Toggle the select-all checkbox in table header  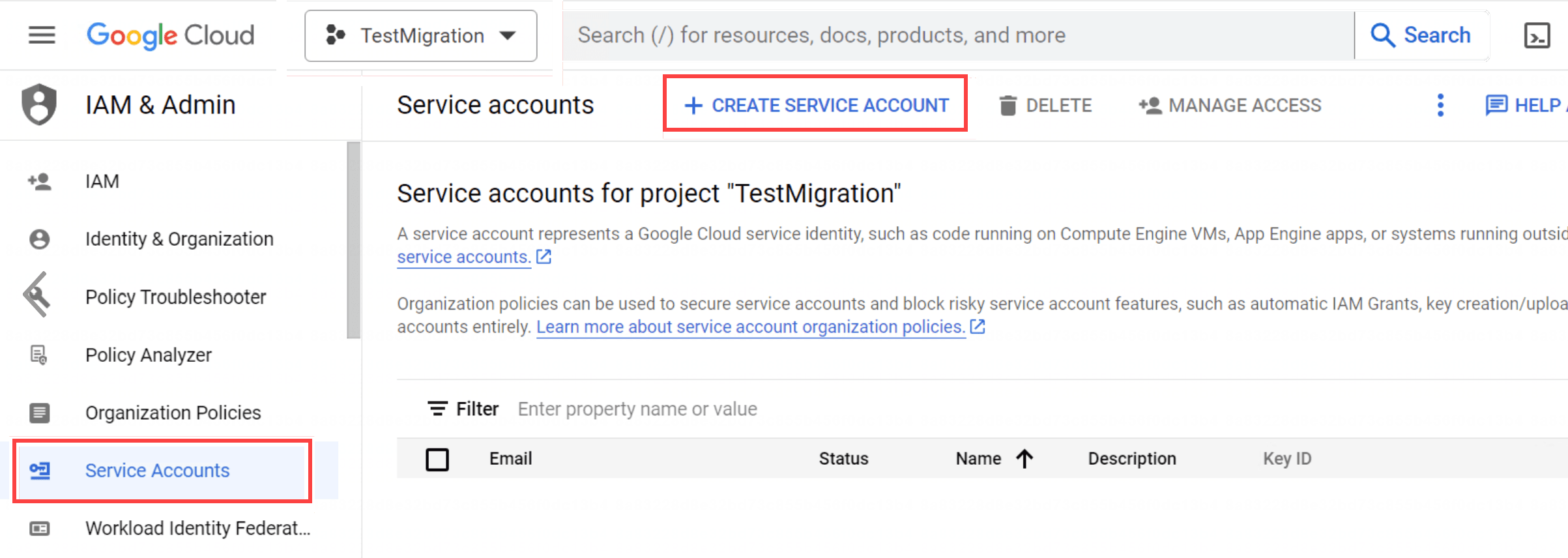click(x=437, y=459)
